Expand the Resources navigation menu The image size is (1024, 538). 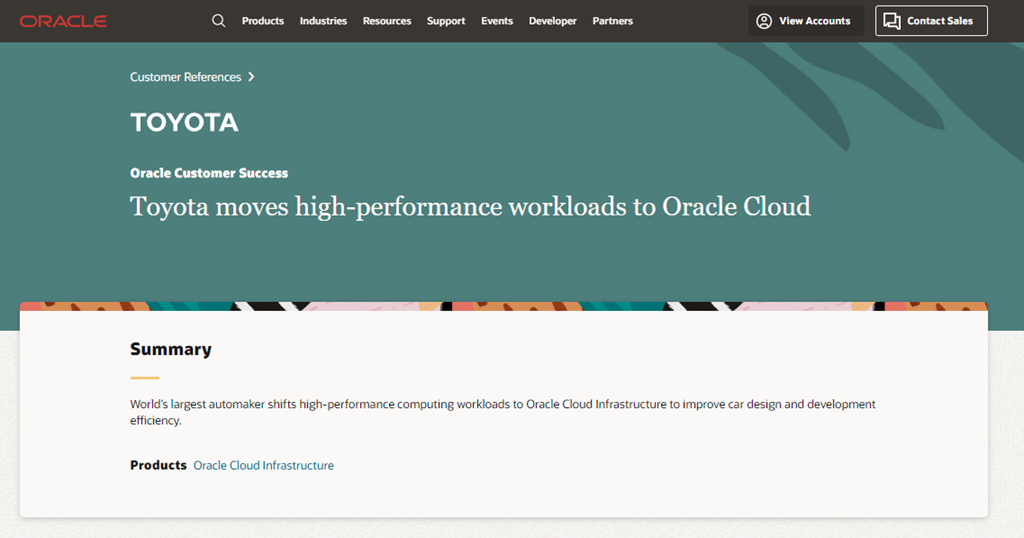click(387, 21)
